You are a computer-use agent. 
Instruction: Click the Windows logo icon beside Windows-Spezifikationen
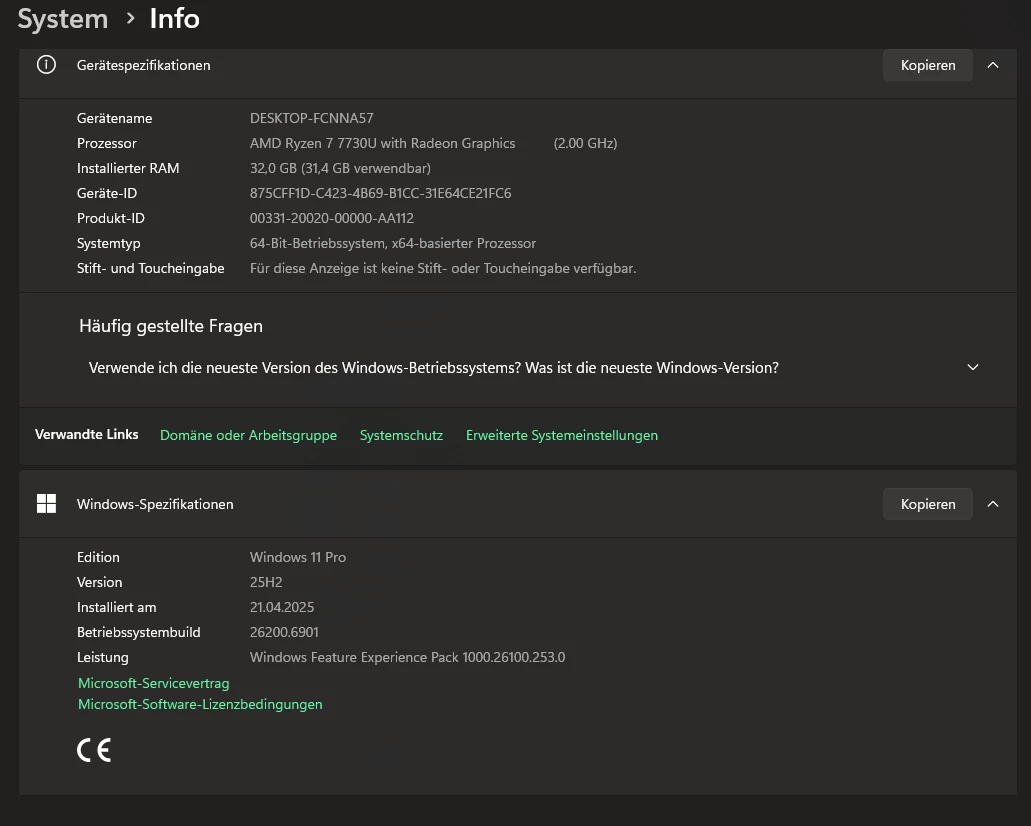point(46,504)
